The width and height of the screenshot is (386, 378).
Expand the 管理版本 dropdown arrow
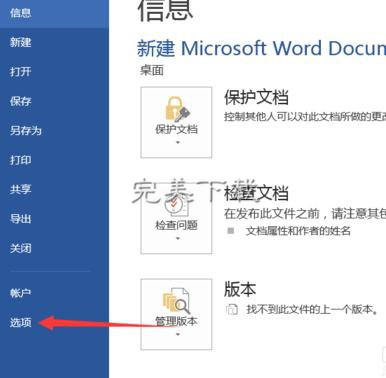[x=178, y=334]
